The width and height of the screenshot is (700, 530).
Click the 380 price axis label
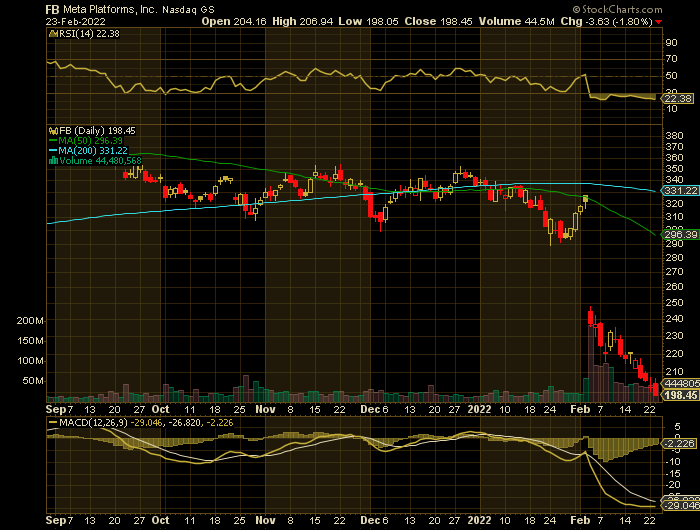674,136
